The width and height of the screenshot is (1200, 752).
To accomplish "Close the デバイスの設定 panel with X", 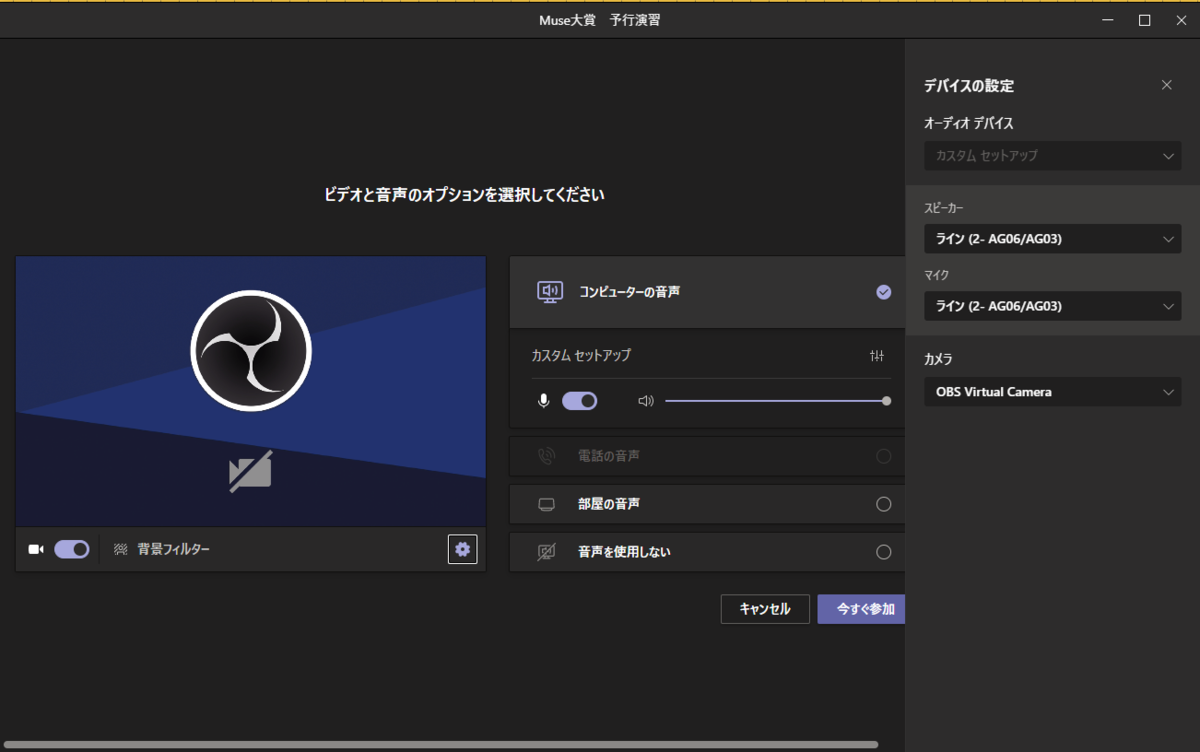I will (x=1166, y=85).
